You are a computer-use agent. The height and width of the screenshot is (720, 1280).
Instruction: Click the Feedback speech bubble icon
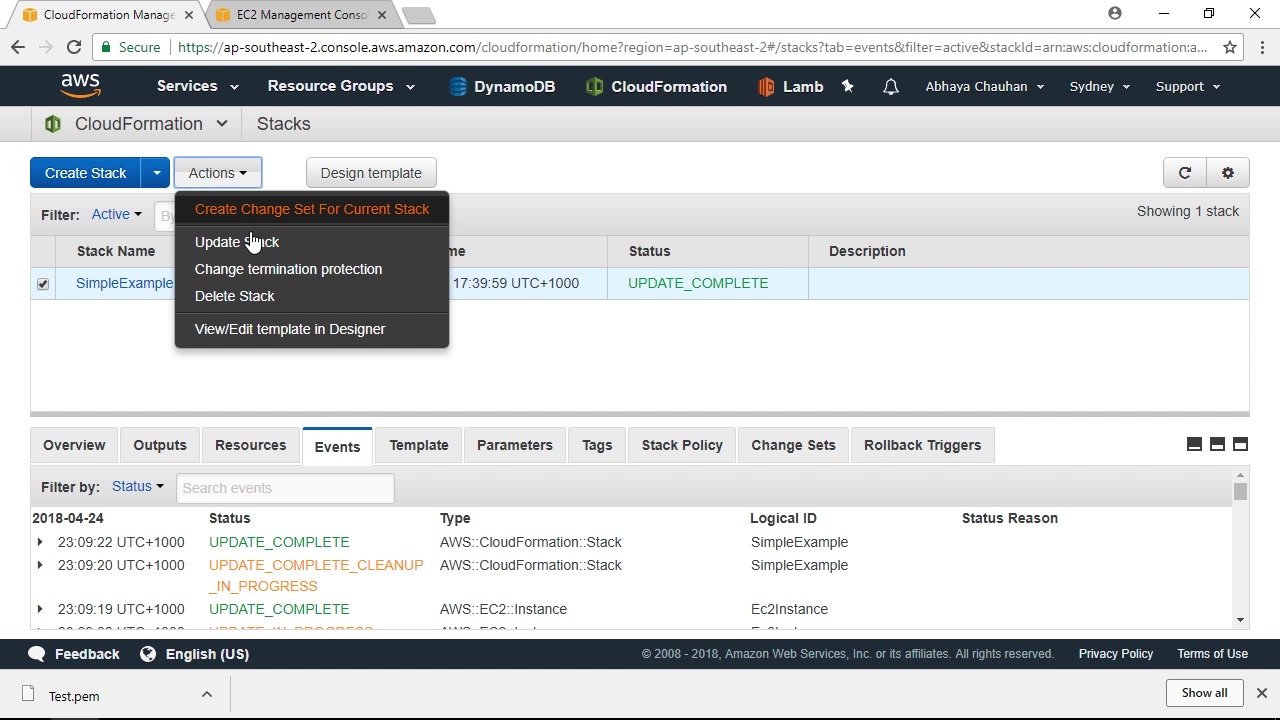tap(37, 654)
